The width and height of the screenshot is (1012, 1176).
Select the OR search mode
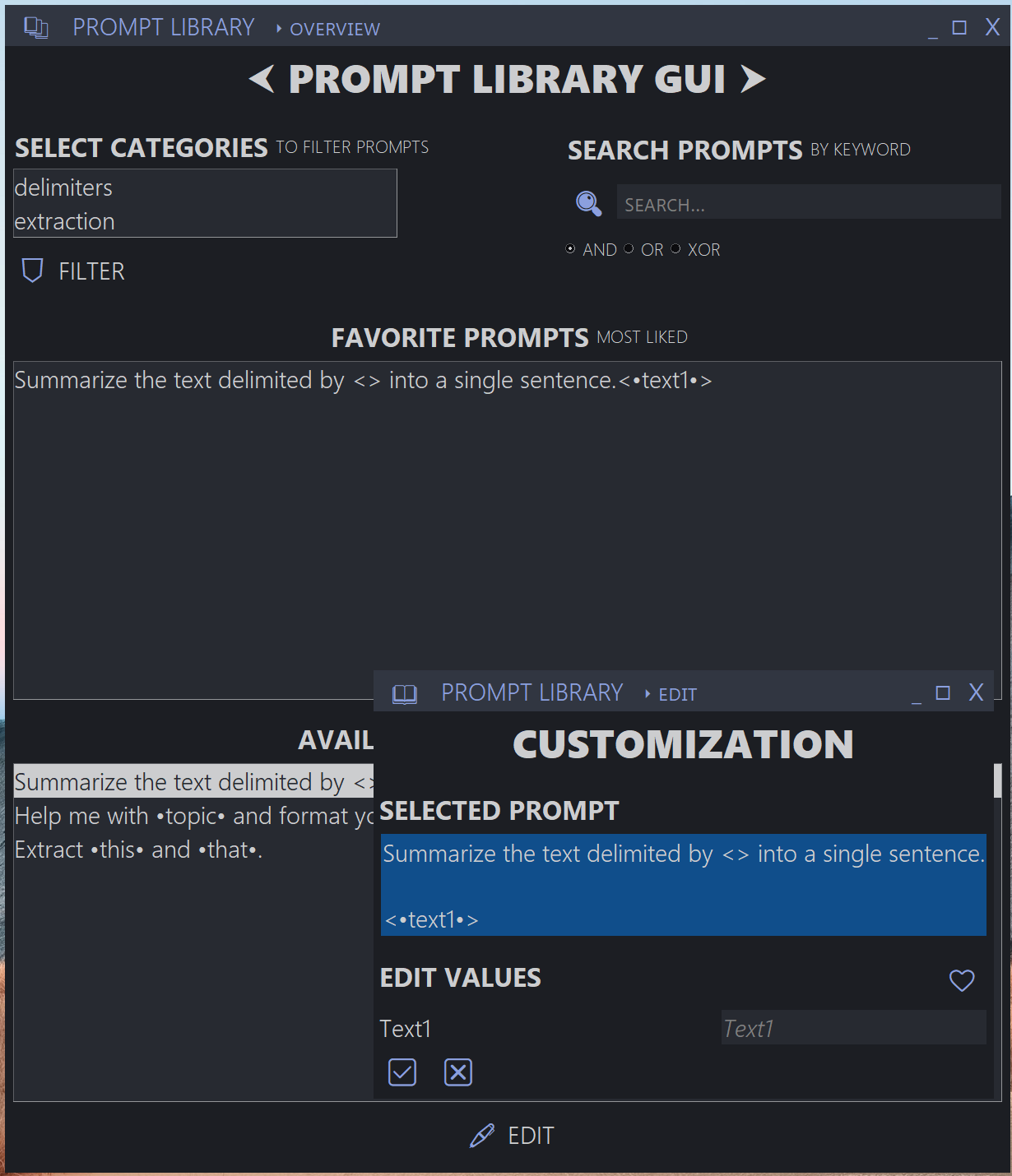click(x=629, y=248)
